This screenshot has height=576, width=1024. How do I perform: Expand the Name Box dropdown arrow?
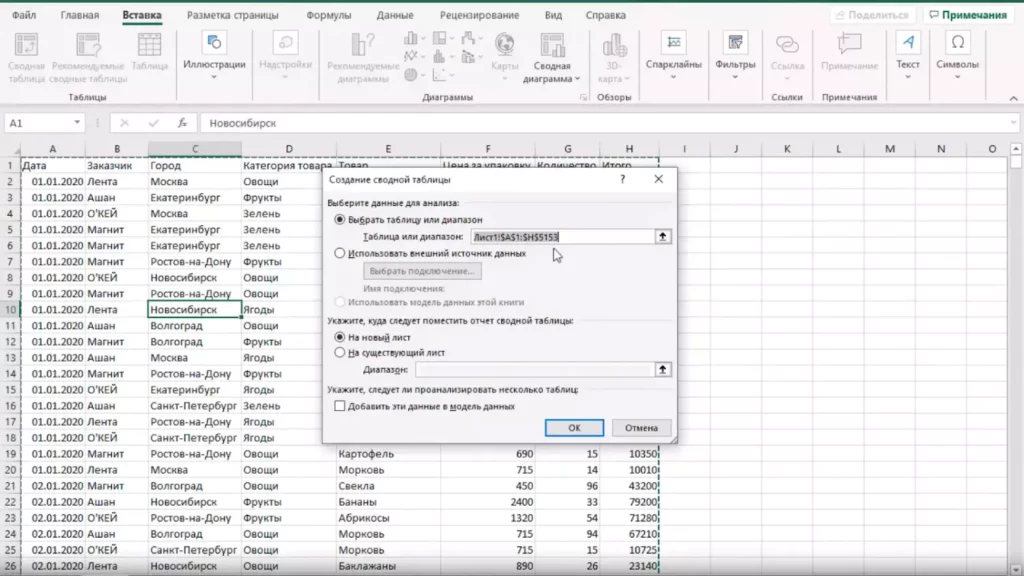pos(77,123)
